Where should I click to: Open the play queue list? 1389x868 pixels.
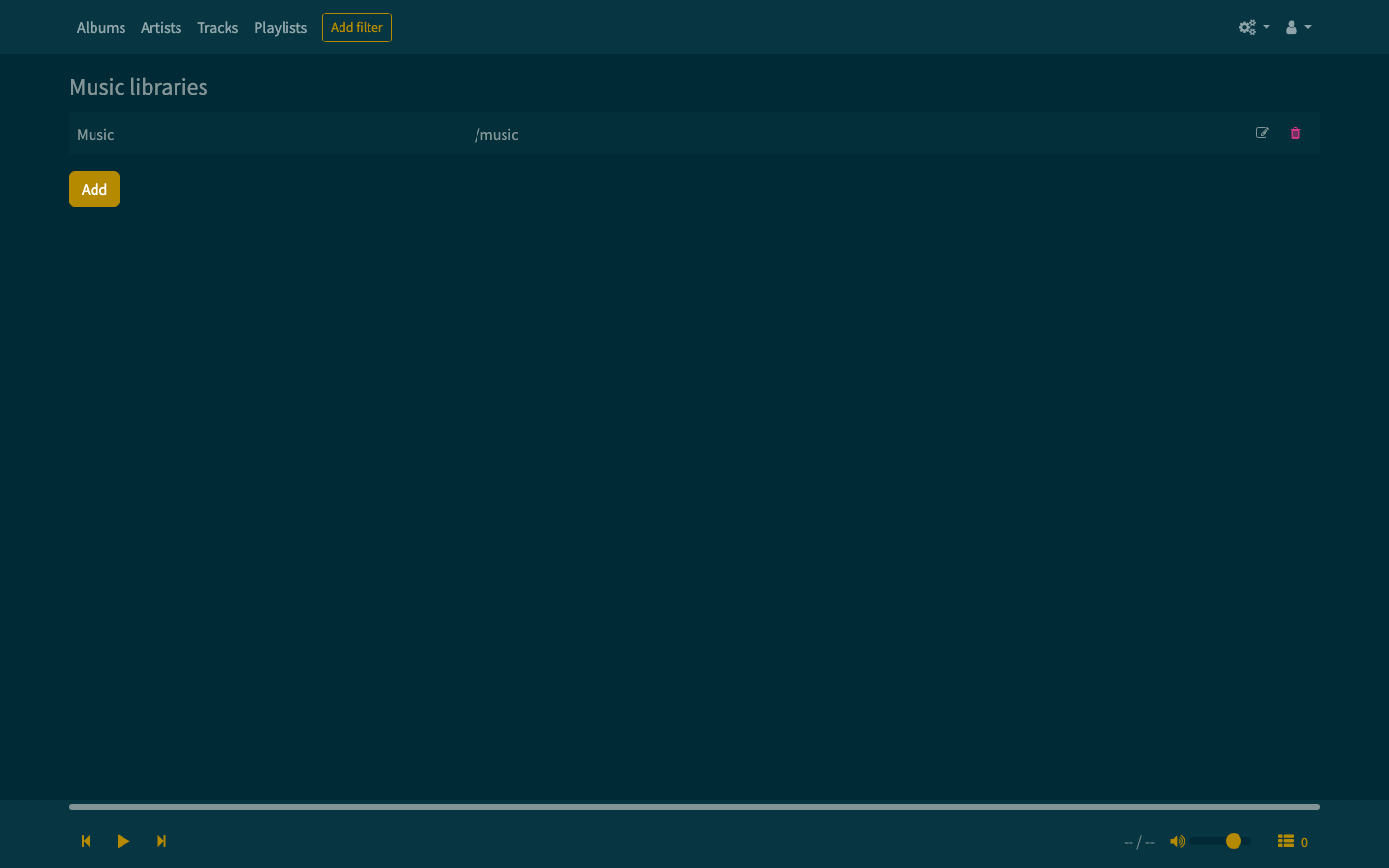1293,841
